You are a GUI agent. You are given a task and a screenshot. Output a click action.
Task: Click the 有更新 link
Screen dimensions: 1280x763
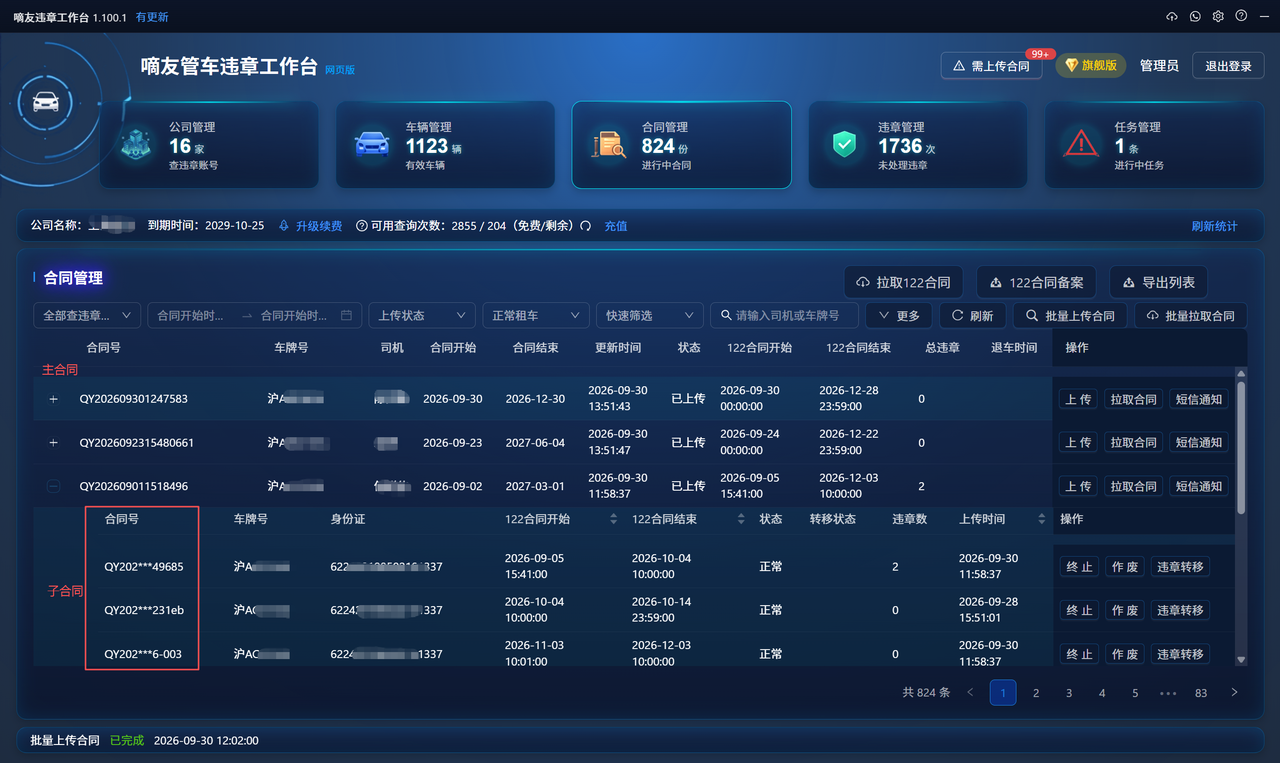click(152, 17)
